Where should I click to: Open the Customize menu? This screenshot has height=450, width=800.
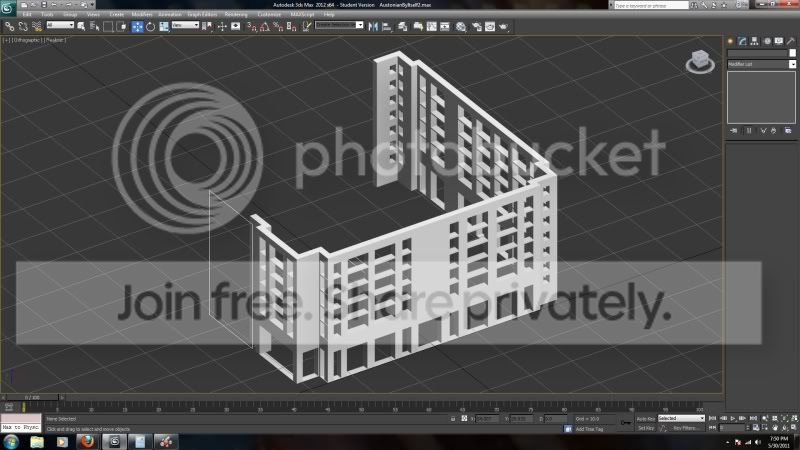click(269, 14)
